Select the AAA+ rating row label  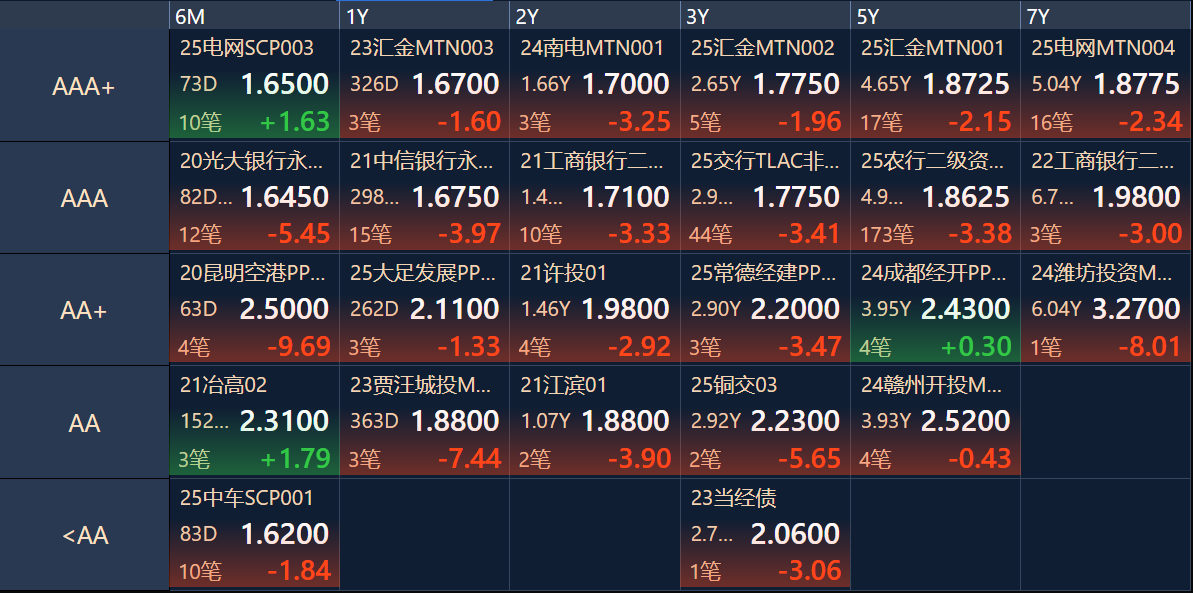pos(84,85)
